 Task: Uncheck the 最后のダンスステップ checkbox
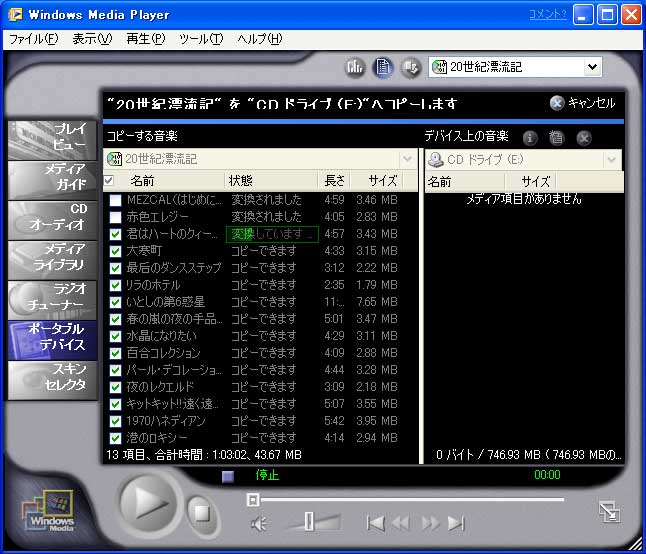[115, 268]
